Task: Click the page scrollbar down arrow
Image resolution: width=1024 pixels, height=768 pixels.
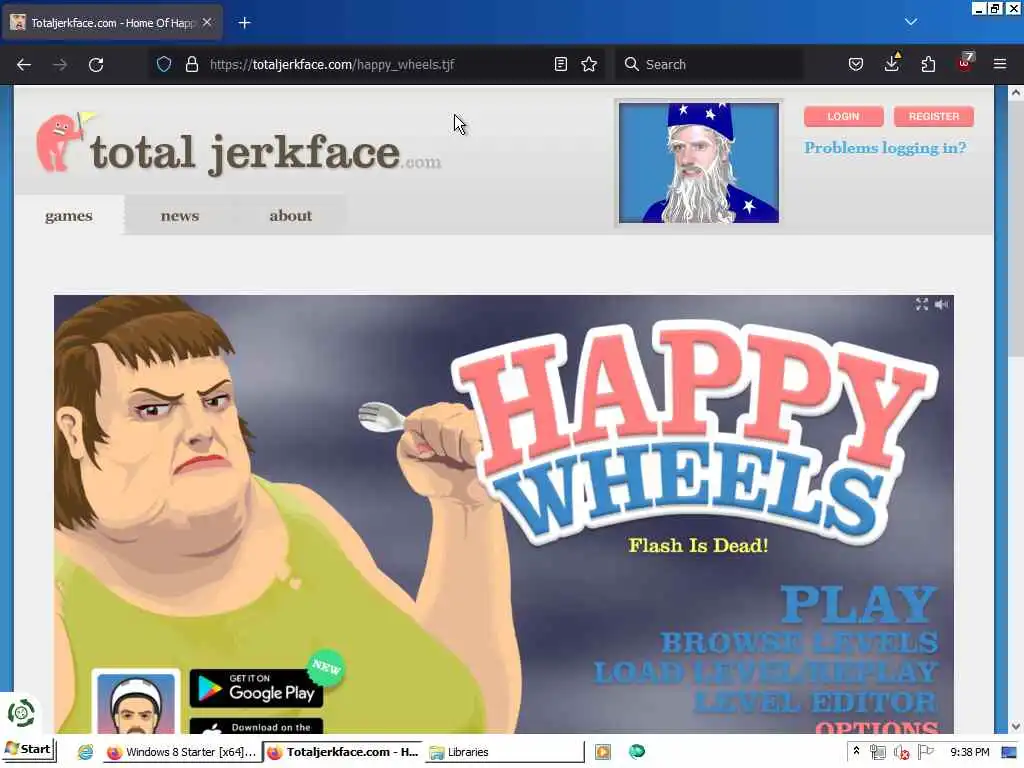Action: [x=1015, y=726]
